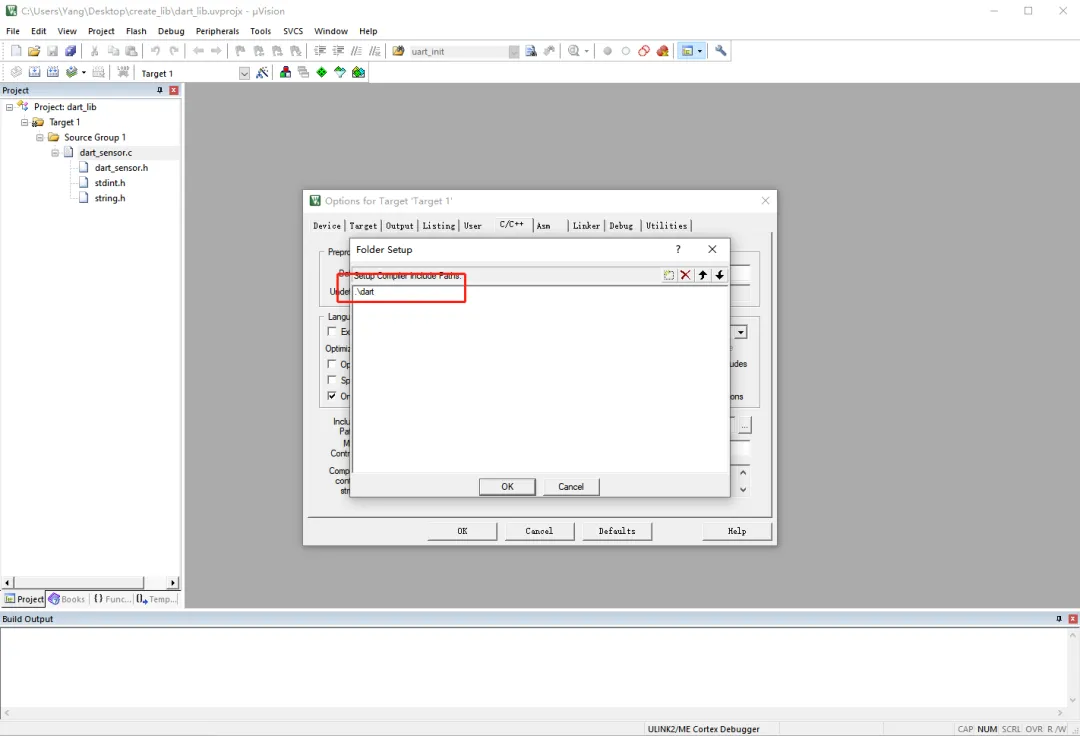Pin the Project panel
The image size is (1080, 736).
(160, 90)
